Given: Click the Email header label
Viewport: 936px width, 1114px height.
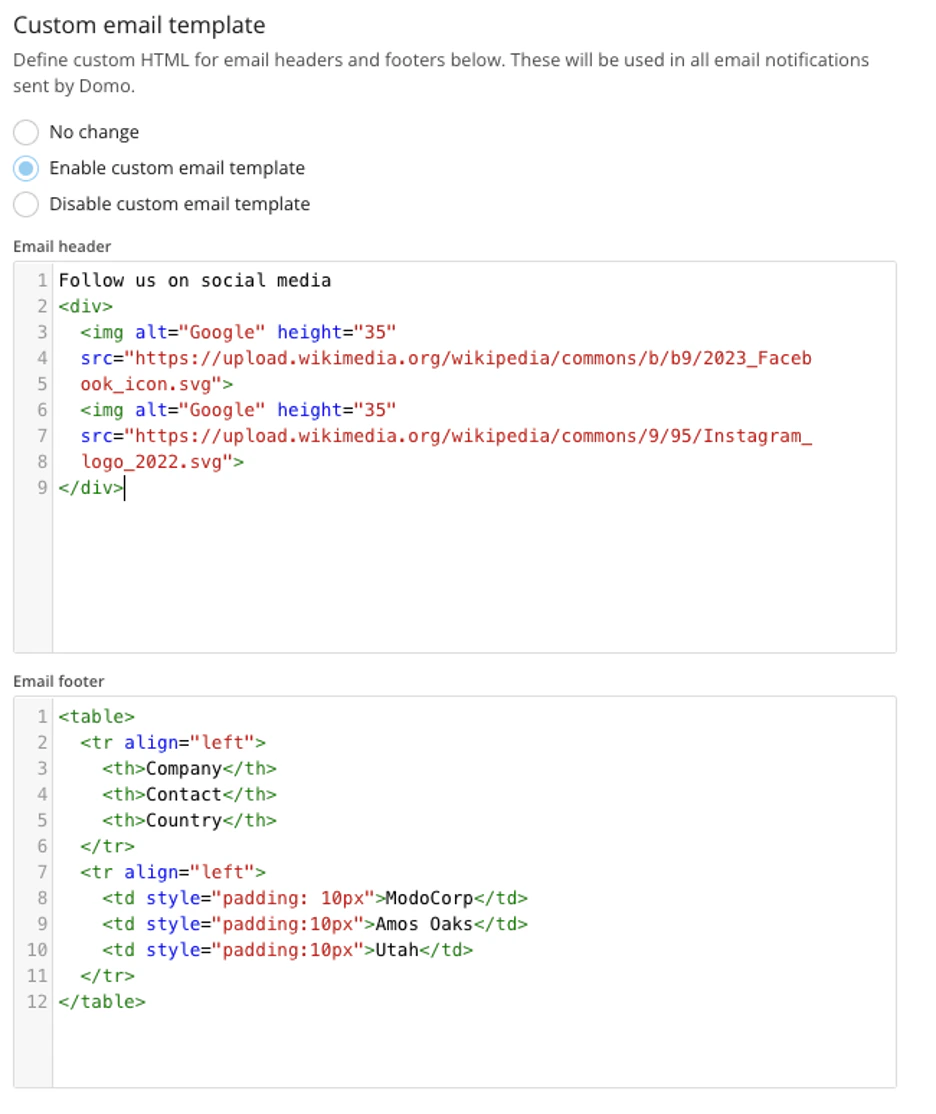Looking at the screenshot, I should (63, 247).
